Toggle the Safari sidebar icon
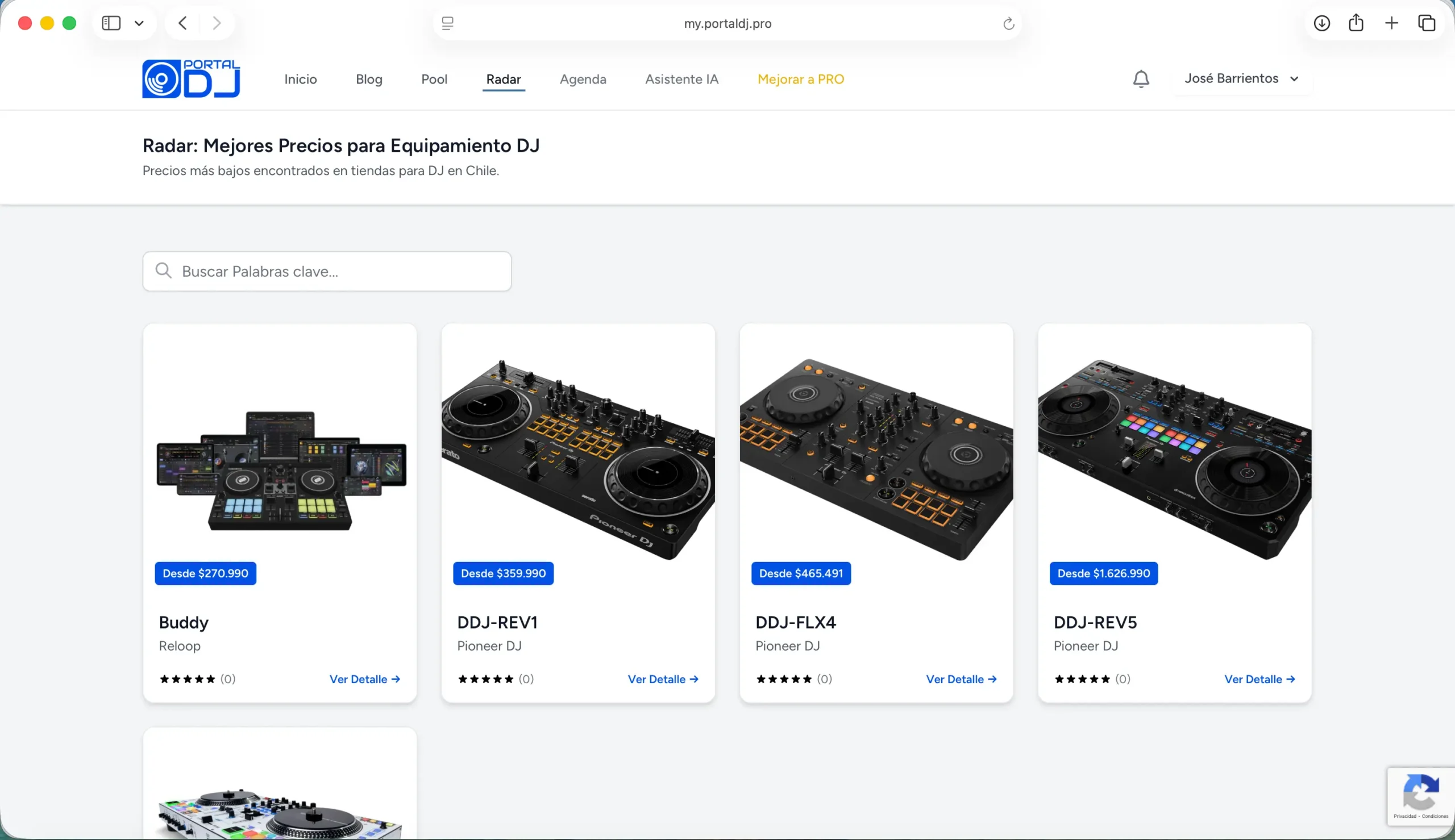1455x840 pixels. [111, 23]
